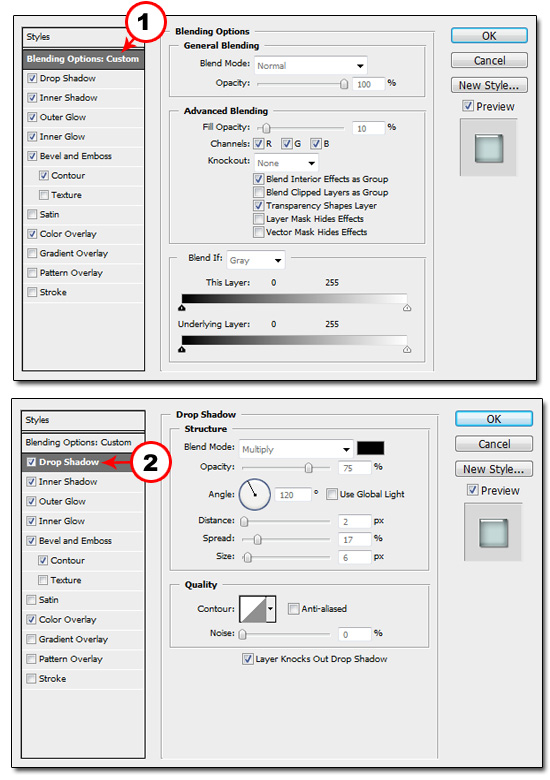The image size is (550, 780).
Task: Uncheck Contour checkbox in top dialog
Action: coord(44,175)
